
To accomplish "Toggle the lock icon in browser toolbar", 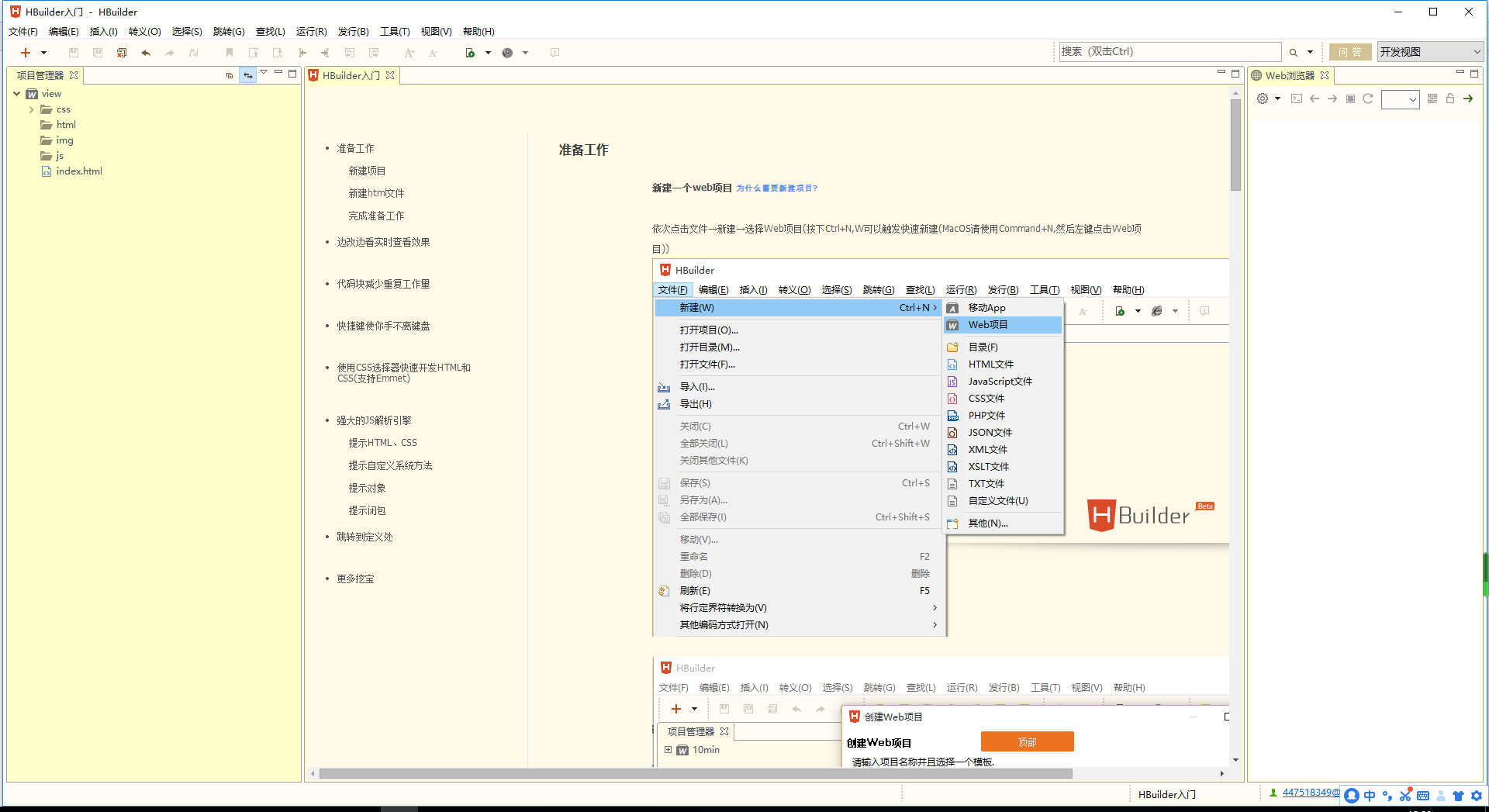I will coord(1450,98).
